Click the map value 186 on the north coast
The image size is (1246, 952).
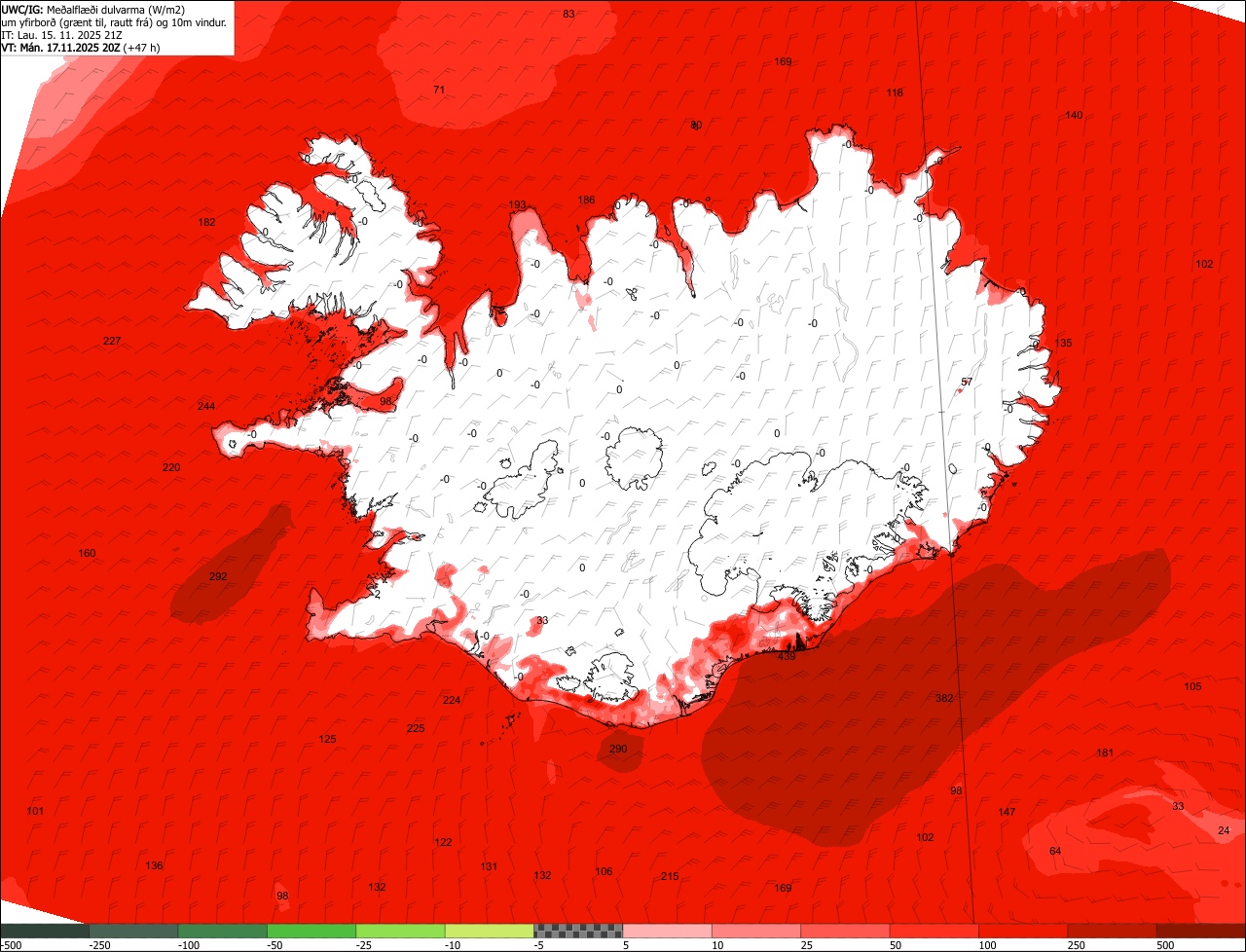point(586,201)
